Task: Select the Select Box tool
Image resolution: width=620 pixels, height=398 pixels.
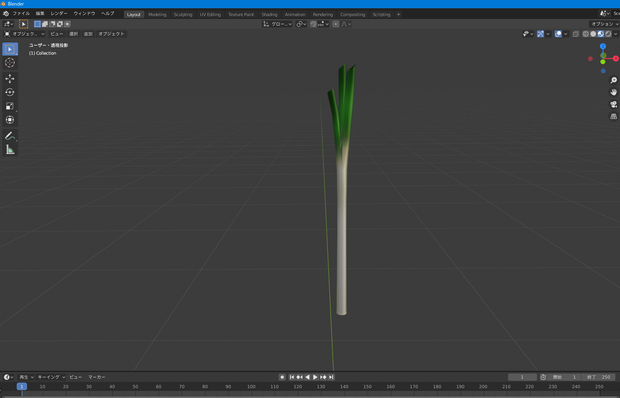Action: pos(10,49)
